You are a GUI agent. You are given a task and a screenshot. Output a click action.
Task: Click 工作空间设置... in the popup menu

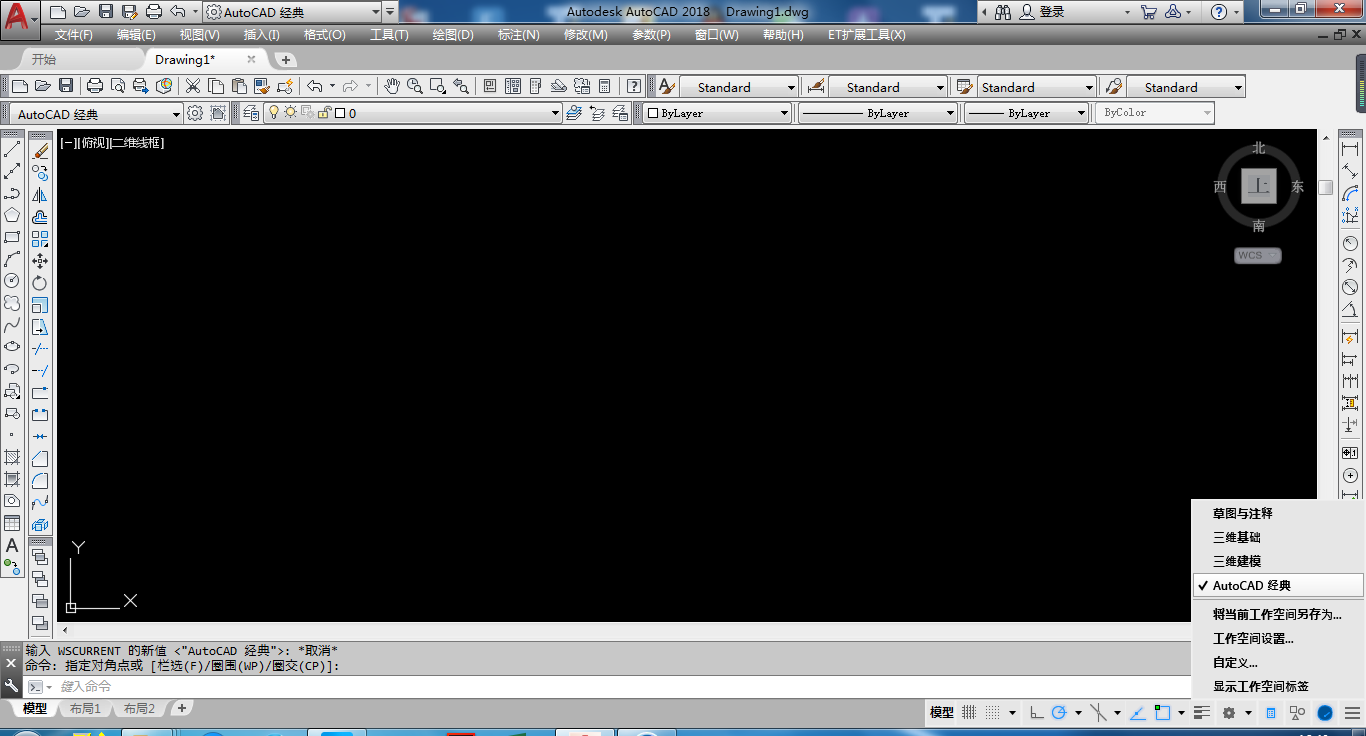1253,638
